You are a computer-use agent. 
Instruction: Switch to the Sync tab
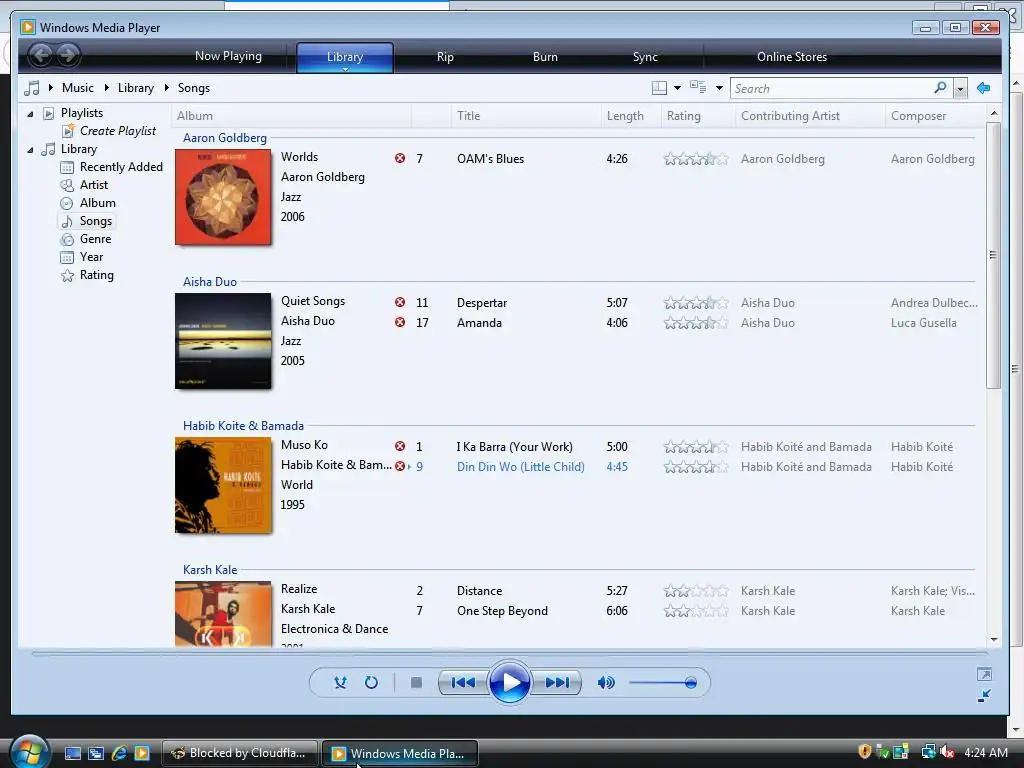click(x=645, y=57)
